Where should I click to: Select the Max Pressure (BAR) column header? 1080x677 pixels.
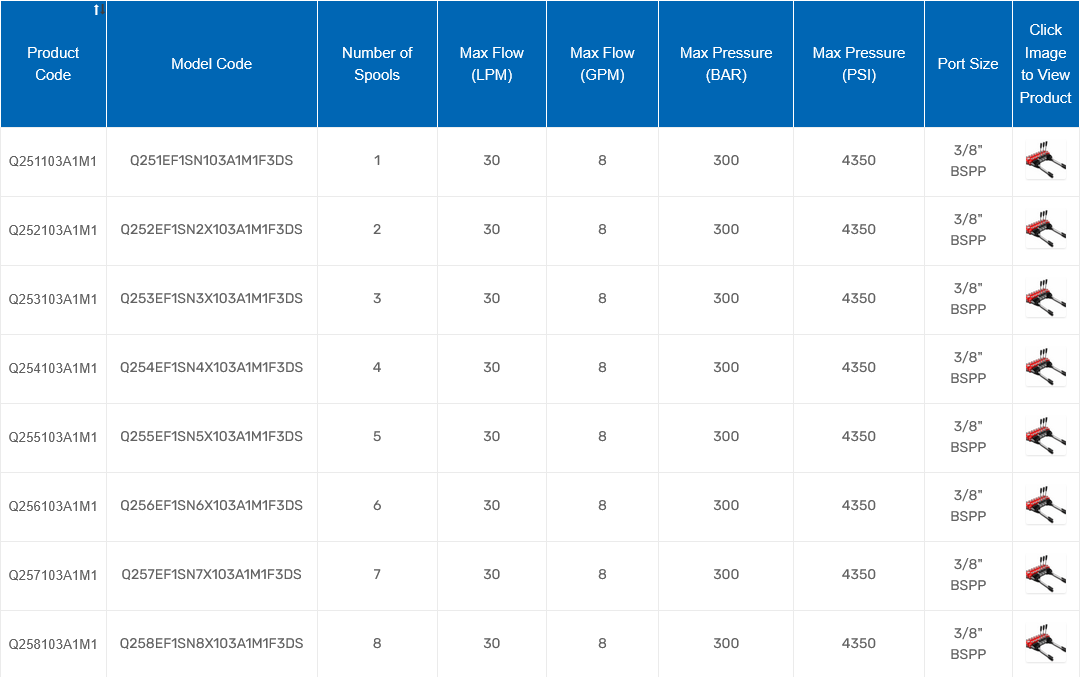click(726, 64)
